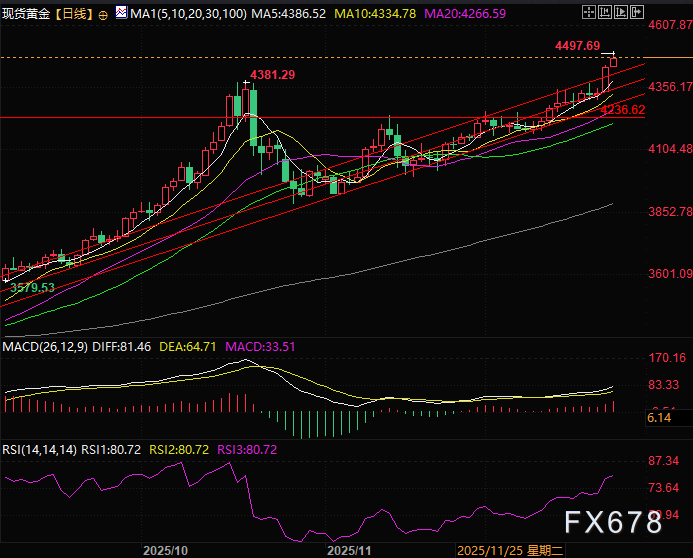Viewport: 693px width, 558px height.
Task: Click the circled plus icon beside 日线
Action: coord(105,16)
